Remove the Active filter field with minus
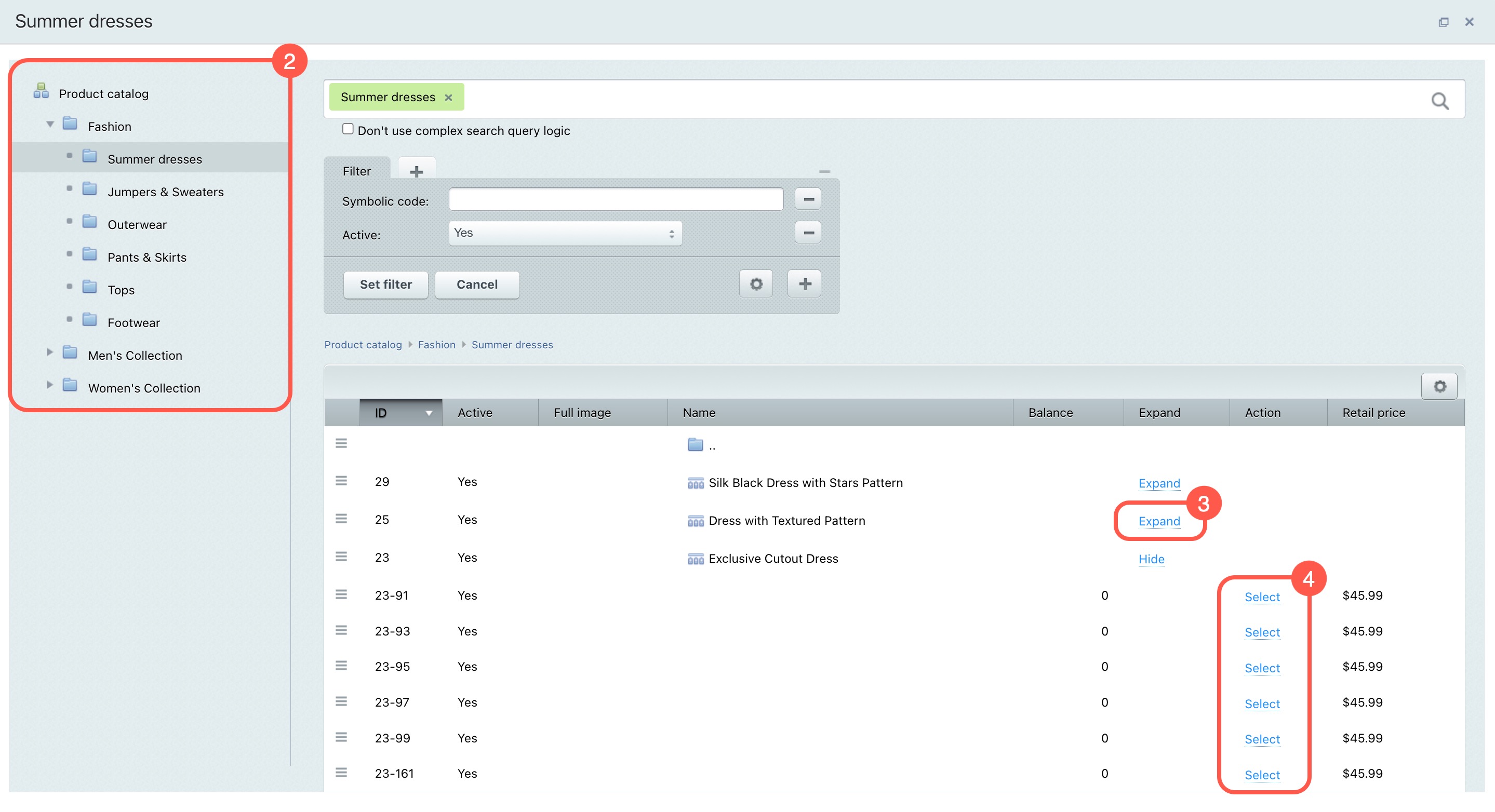1495x812 pixels. point(808,233)
